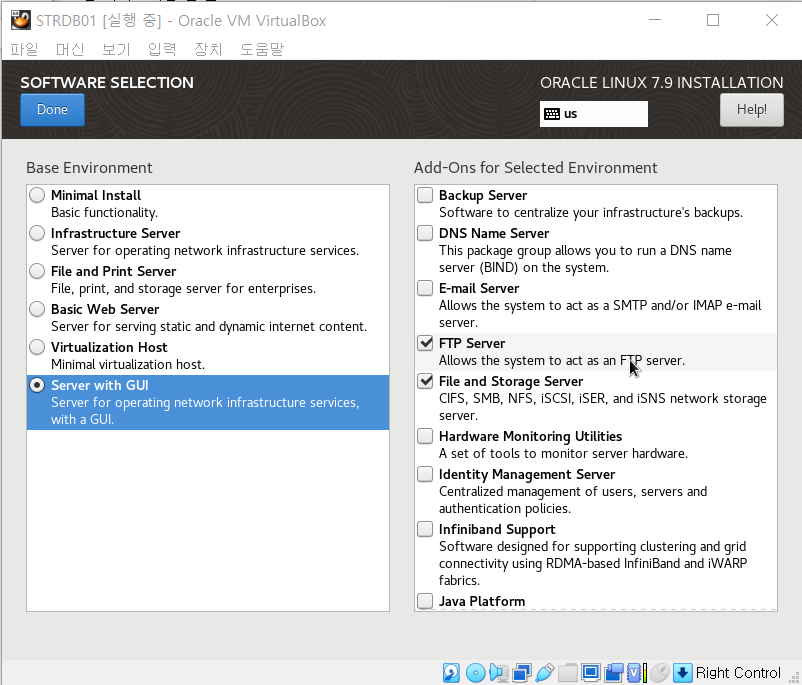Viewport: 802px width, 685px height.
Task: Click the VirtualBox app icon in title bar
Action: coord(20,20)
